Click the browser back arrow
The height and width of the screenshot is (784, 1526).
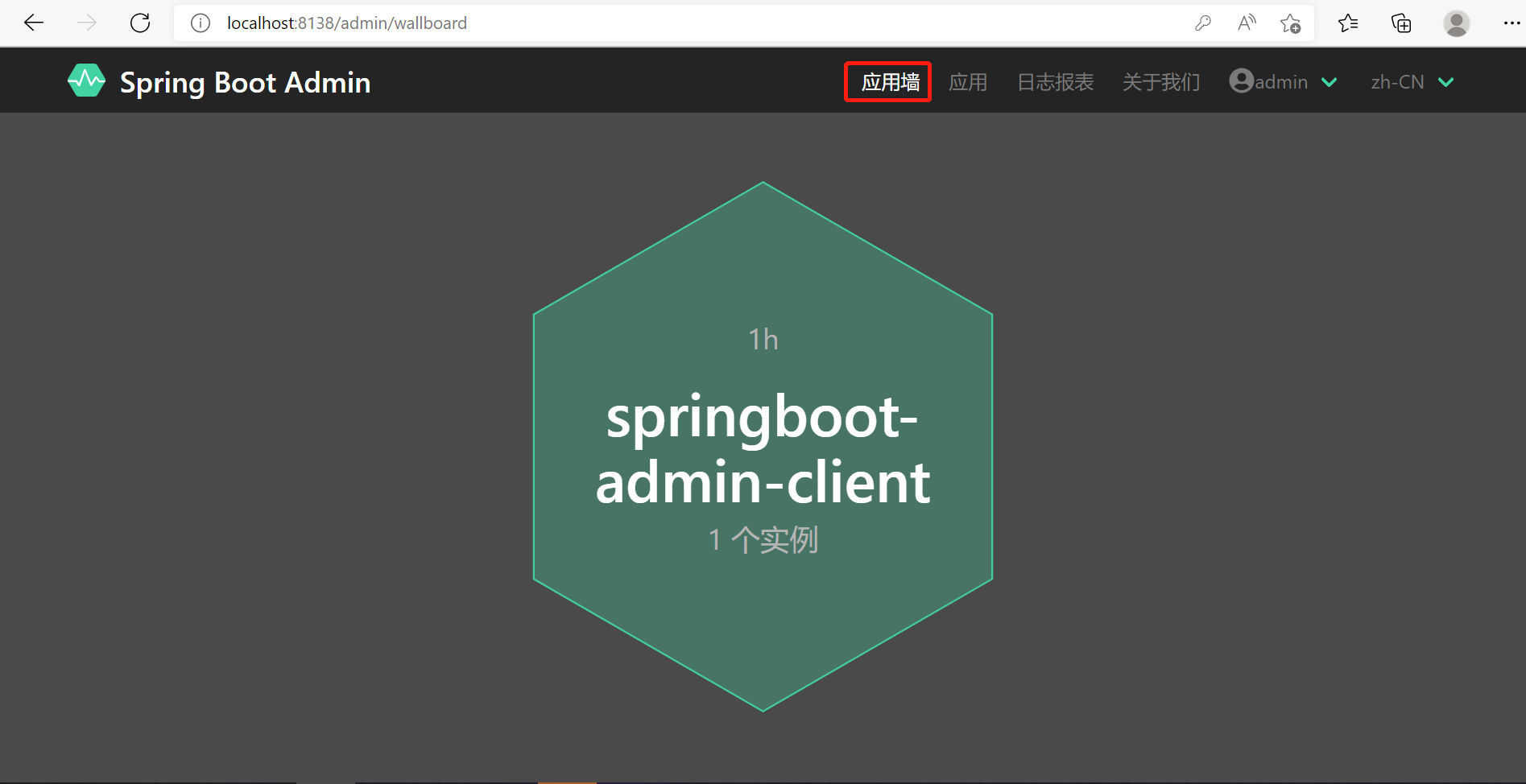[x=34, y=23]
